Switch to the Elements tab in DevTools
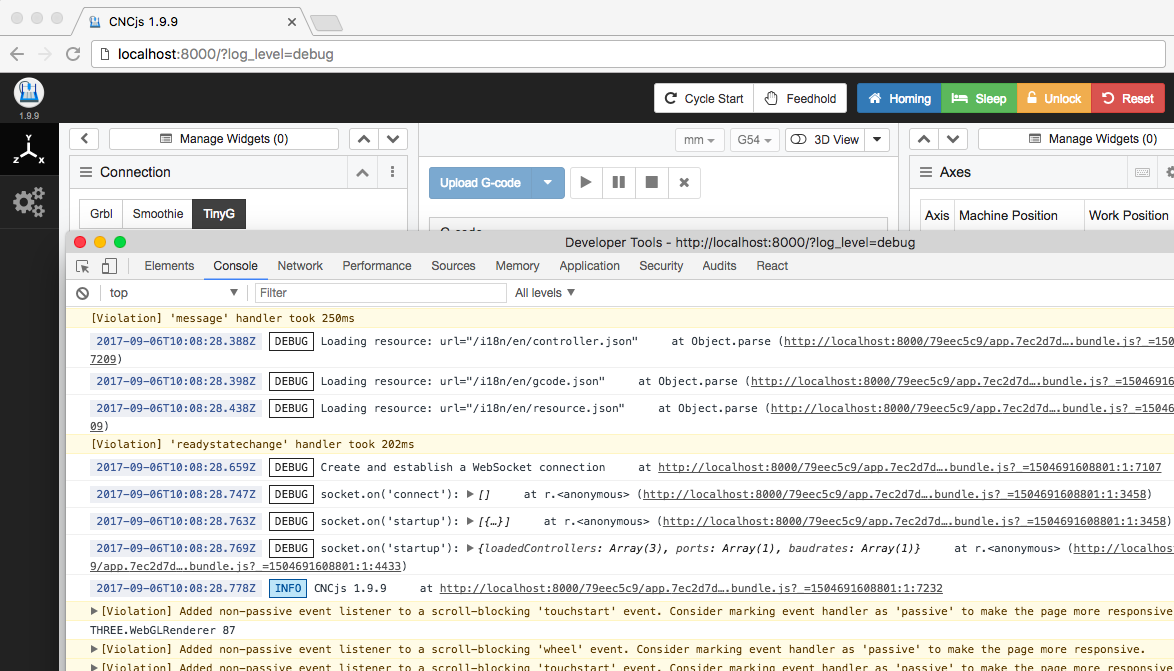1174x671 pixels. [x=169, y=266]
